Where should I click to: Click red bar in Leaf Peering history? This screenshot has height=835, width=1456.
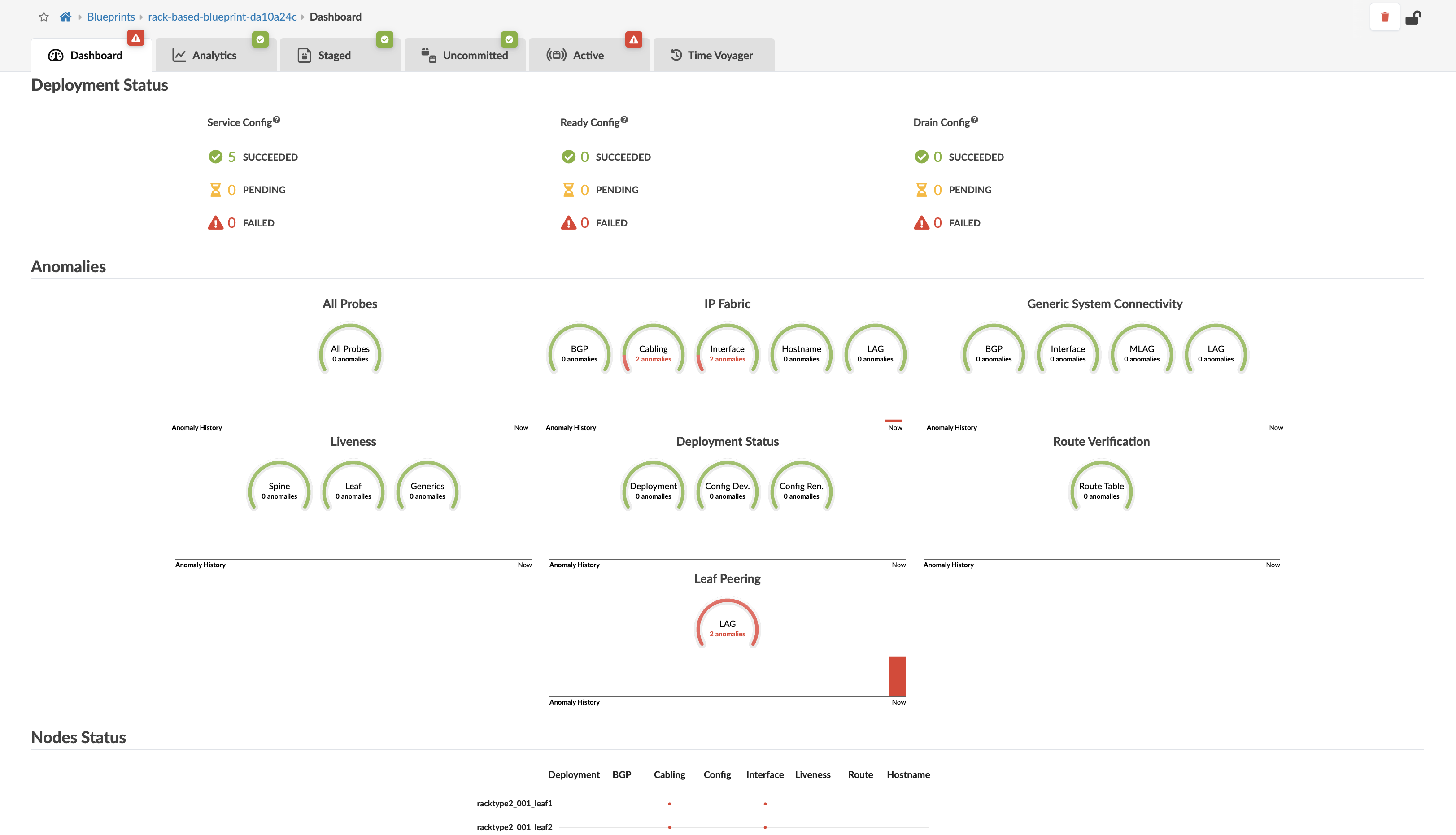click(896, 676)
